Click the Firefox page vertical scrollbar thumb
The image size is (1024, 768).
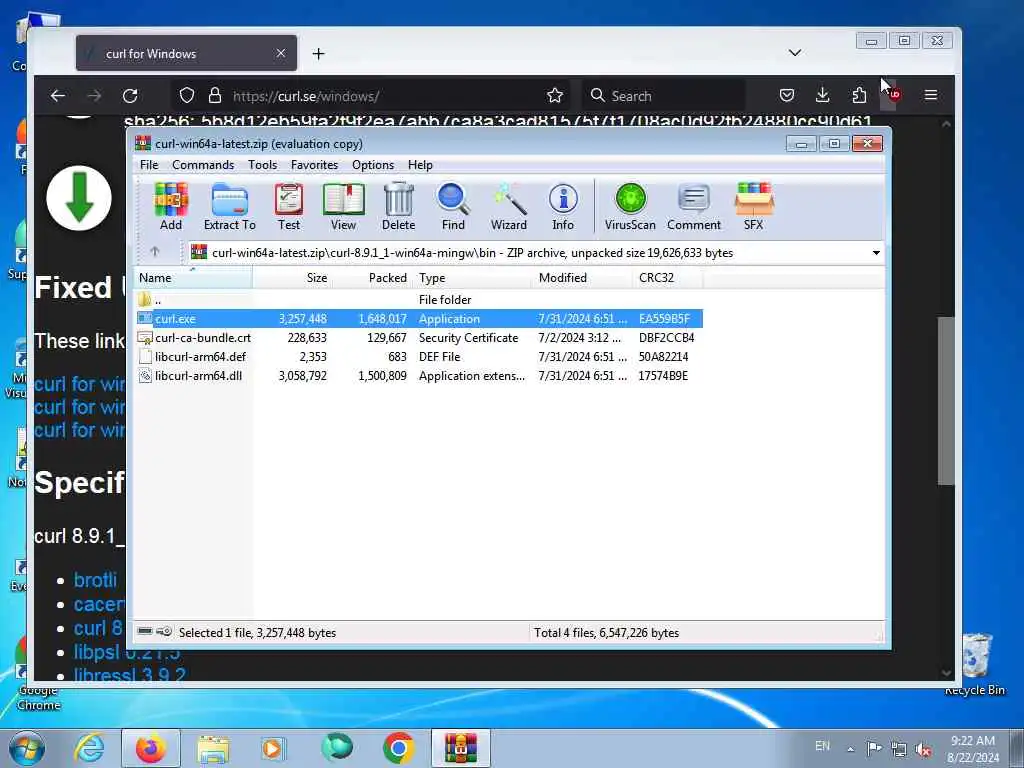tap(946, 400)
